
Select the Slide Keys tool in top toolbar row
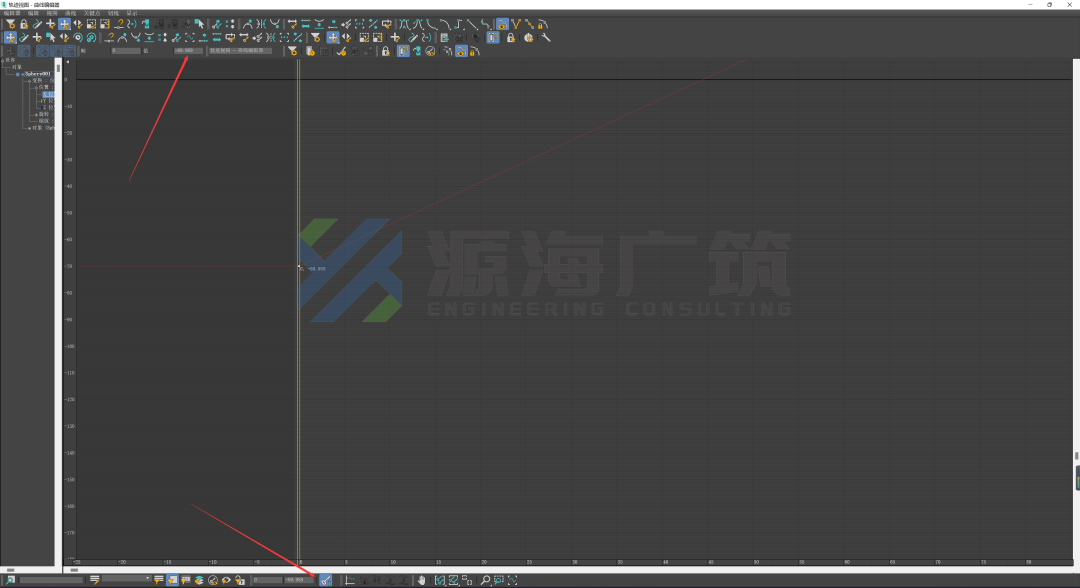(x=78, y=25)
